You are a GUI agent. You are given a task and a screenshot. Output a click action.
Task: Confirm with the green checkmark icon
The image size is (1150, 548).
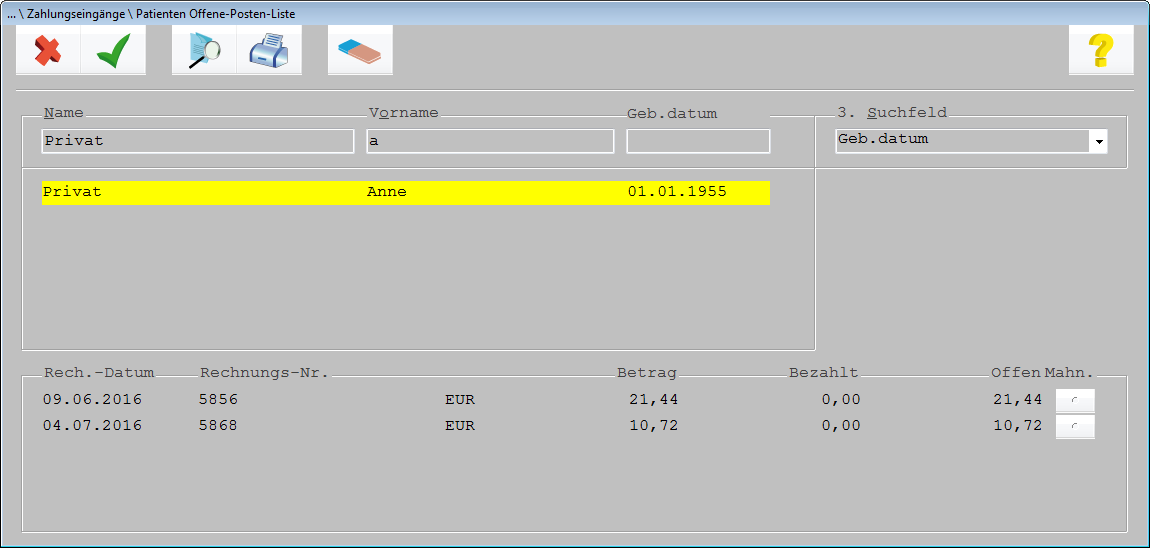113,51
